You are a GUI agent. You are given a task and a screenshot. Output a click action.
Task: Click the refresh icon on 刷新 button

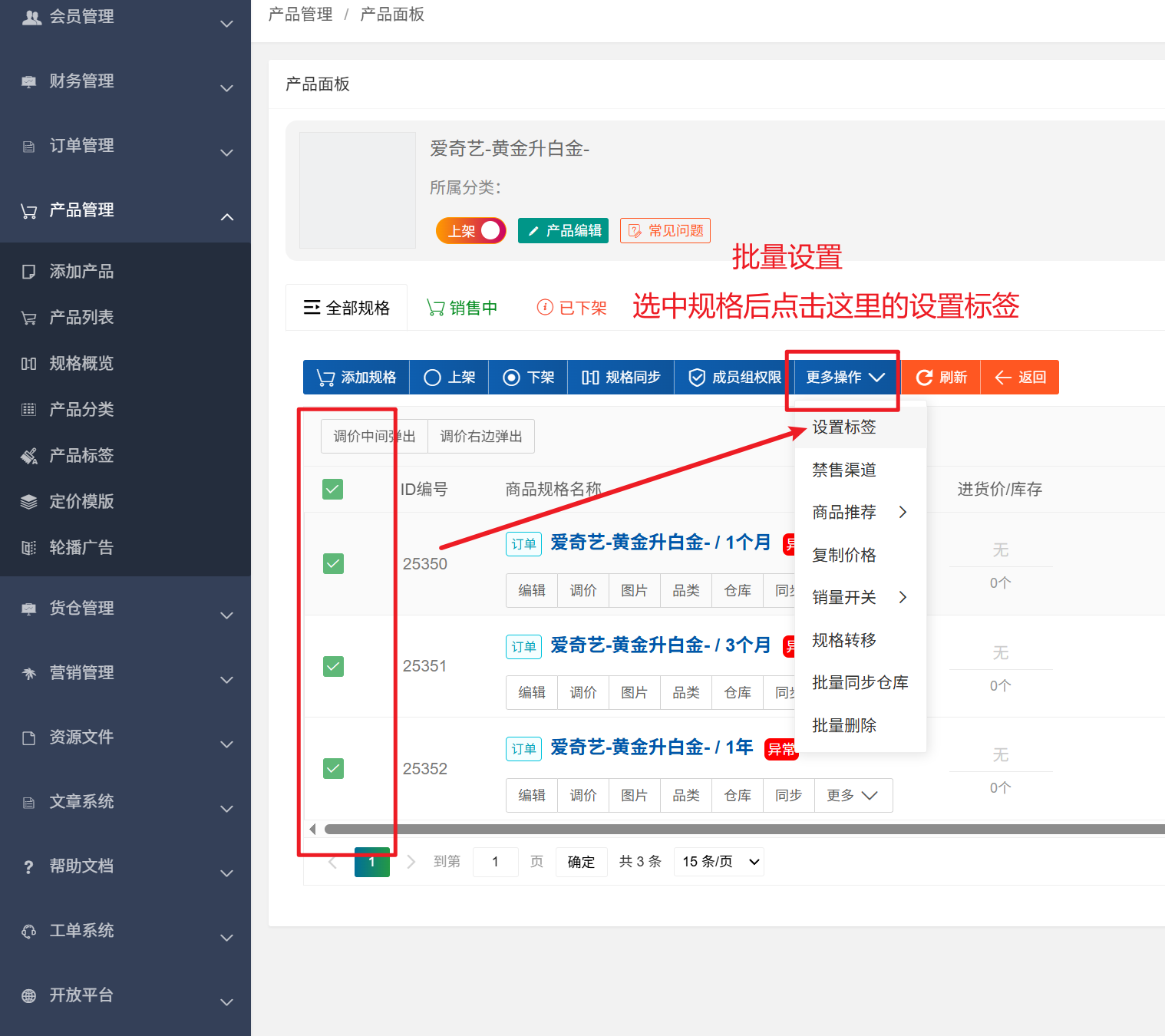pyautogui.click(x=924, y=378)
